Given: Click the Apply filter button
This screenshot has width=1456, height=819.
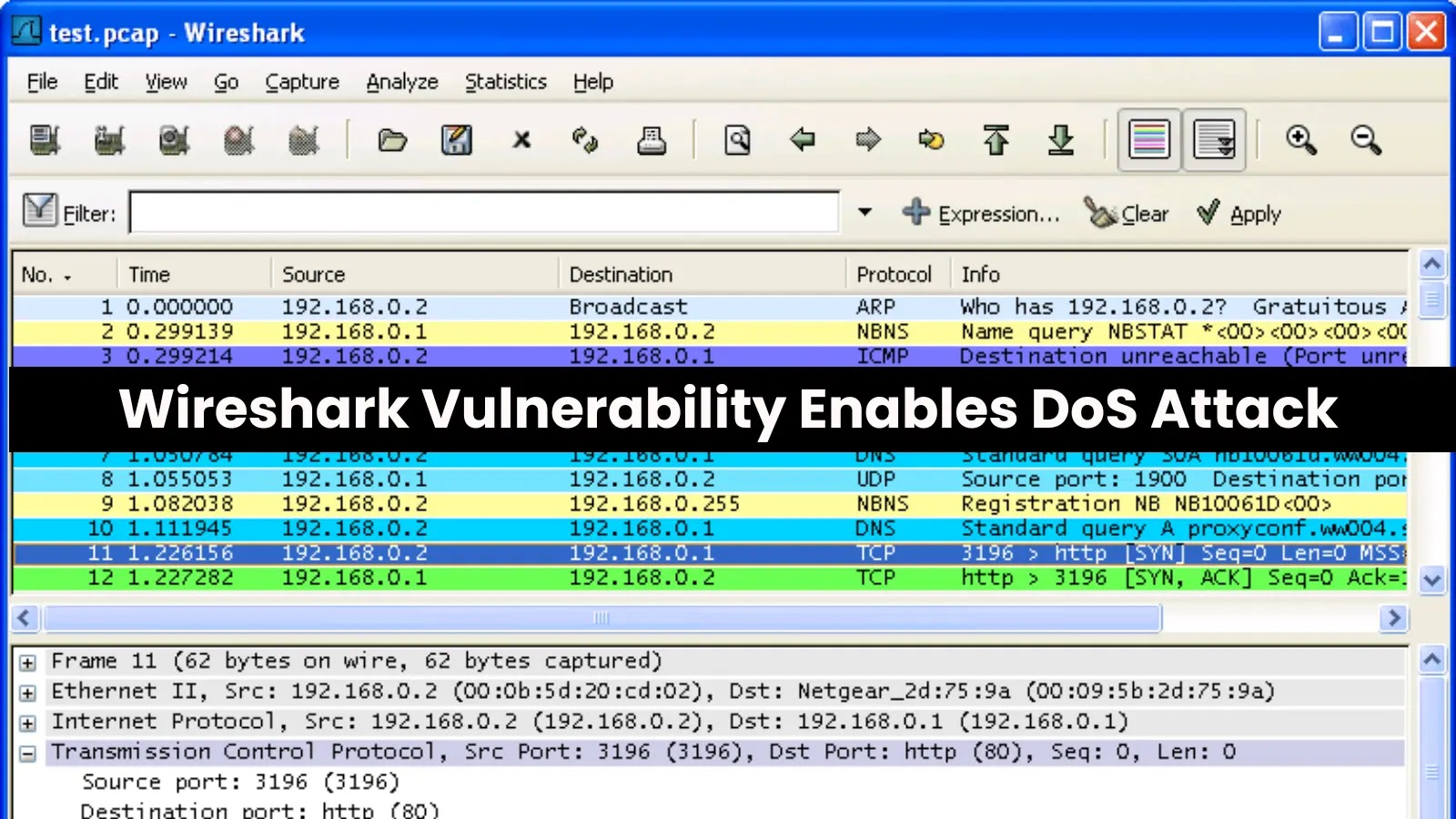Looking at the screenshot, I should [x=1239, y=214].
